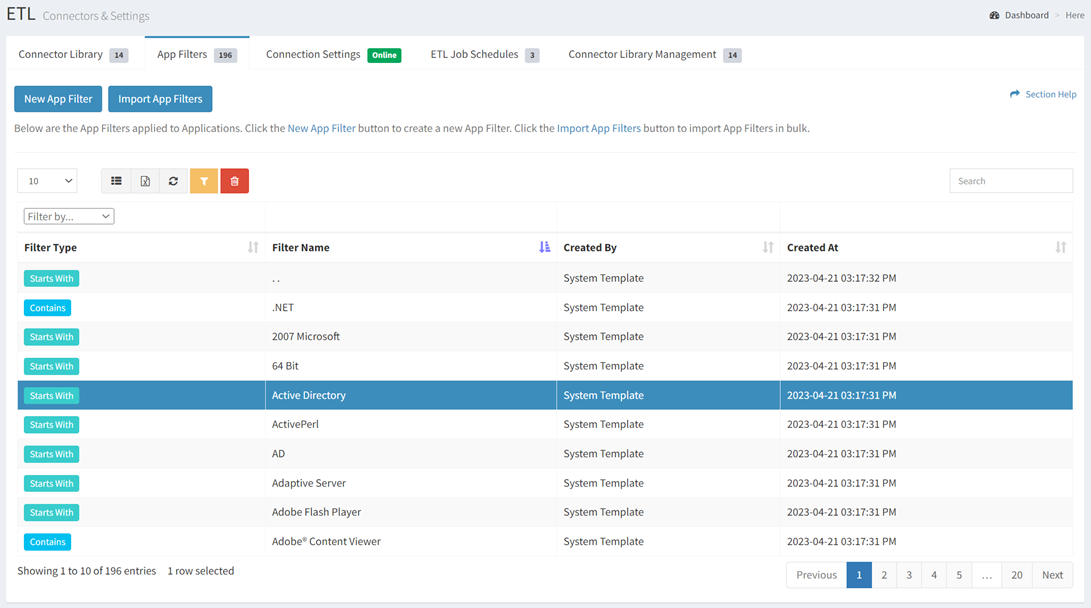
Task: Click the Dashboard globe icon in breadcrumb
Action: pos(993,14)
